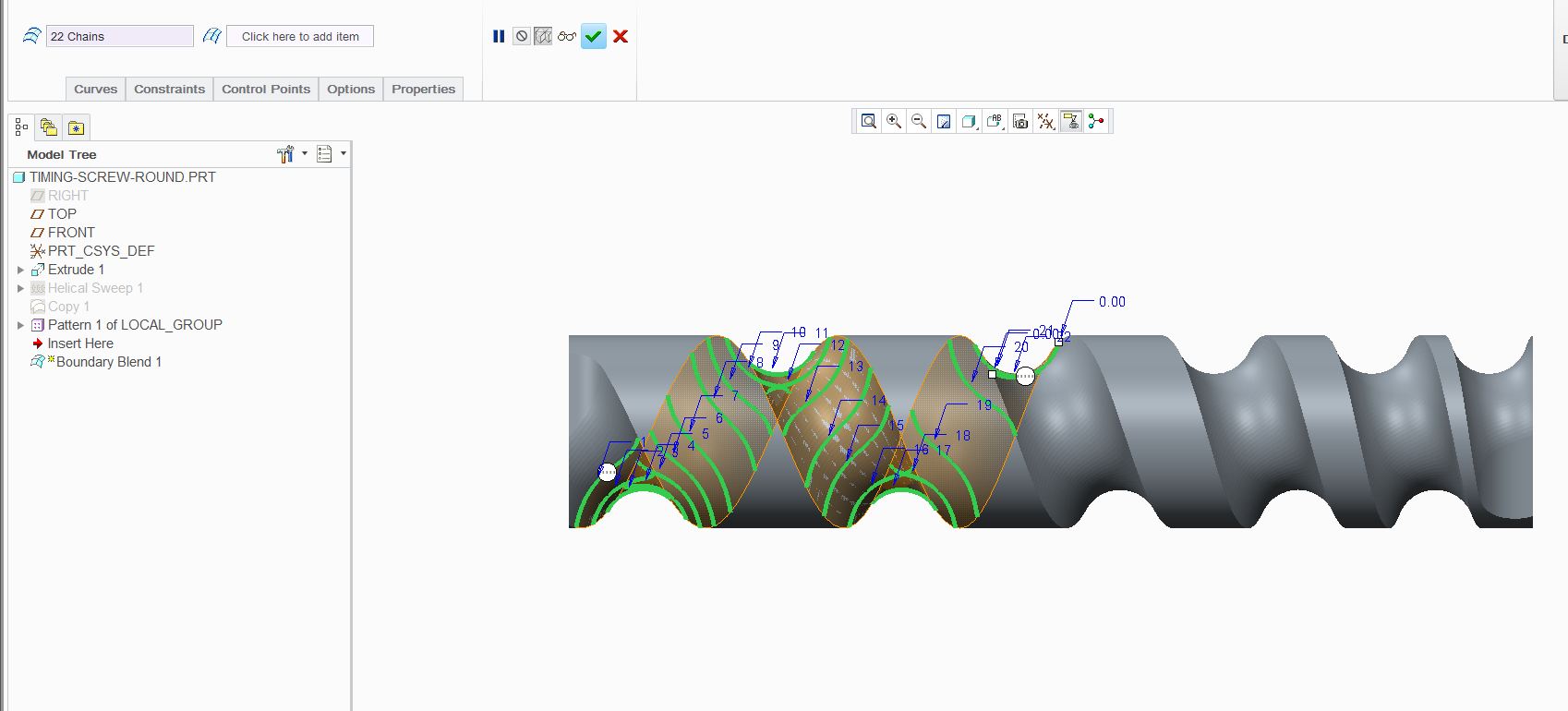Open the Options tab

point(351,89)
